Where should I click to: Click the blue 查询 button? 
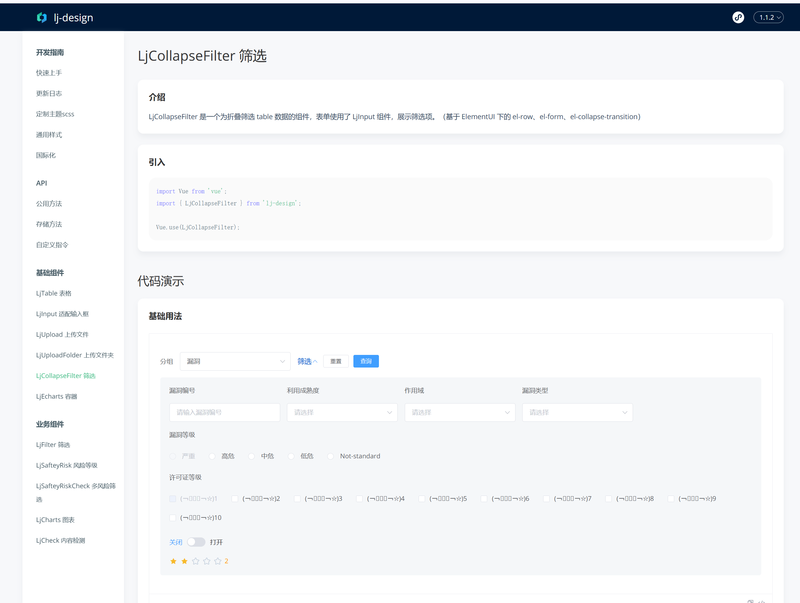(x=366, y=361)
